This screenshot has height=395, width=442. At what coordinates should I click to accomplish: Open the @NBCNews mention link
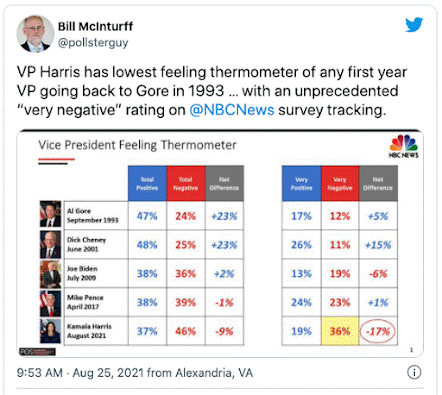click(x=232, y=110)
